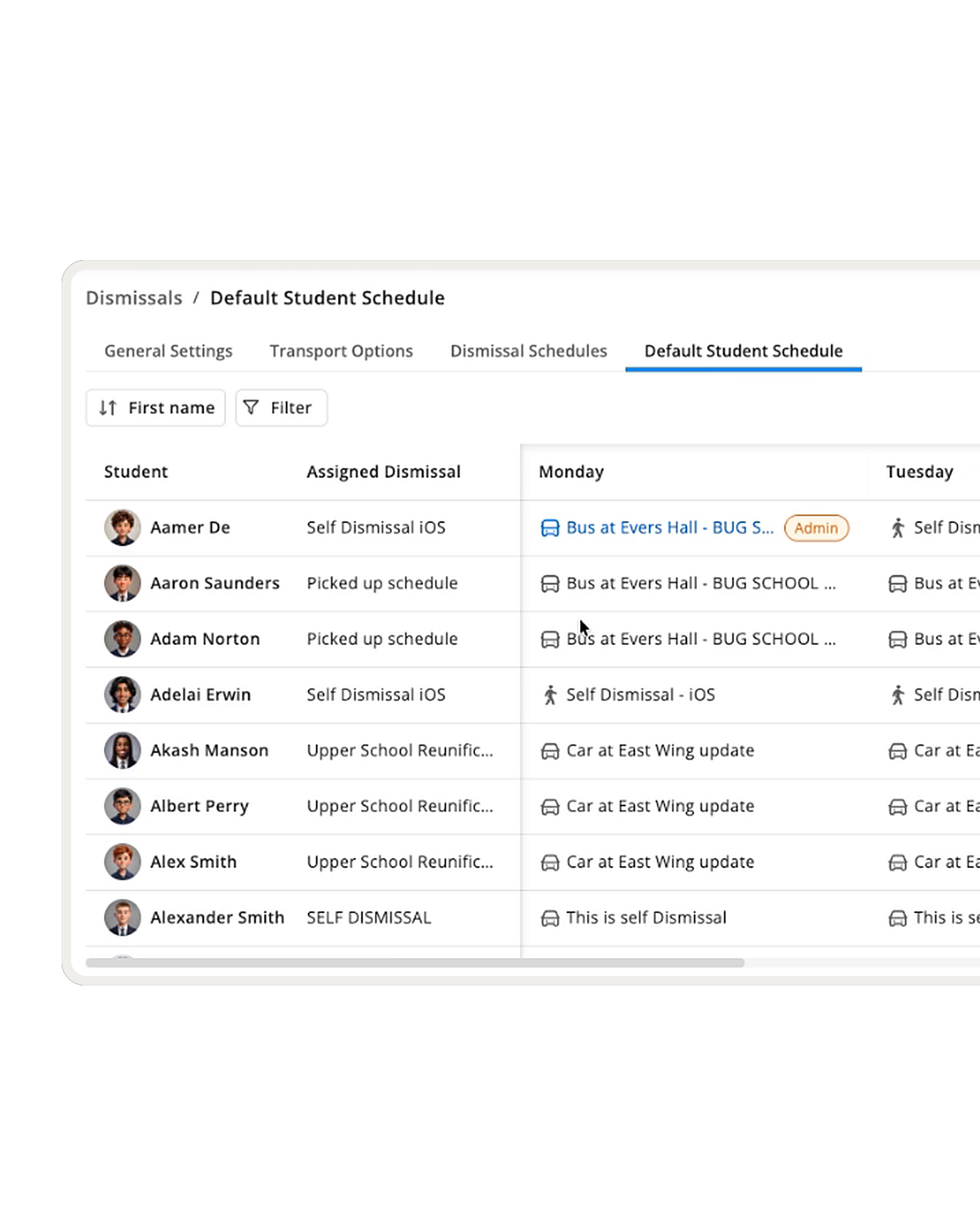Click the car icon in Albert Perry's Tuesday cell

[898, 807]
